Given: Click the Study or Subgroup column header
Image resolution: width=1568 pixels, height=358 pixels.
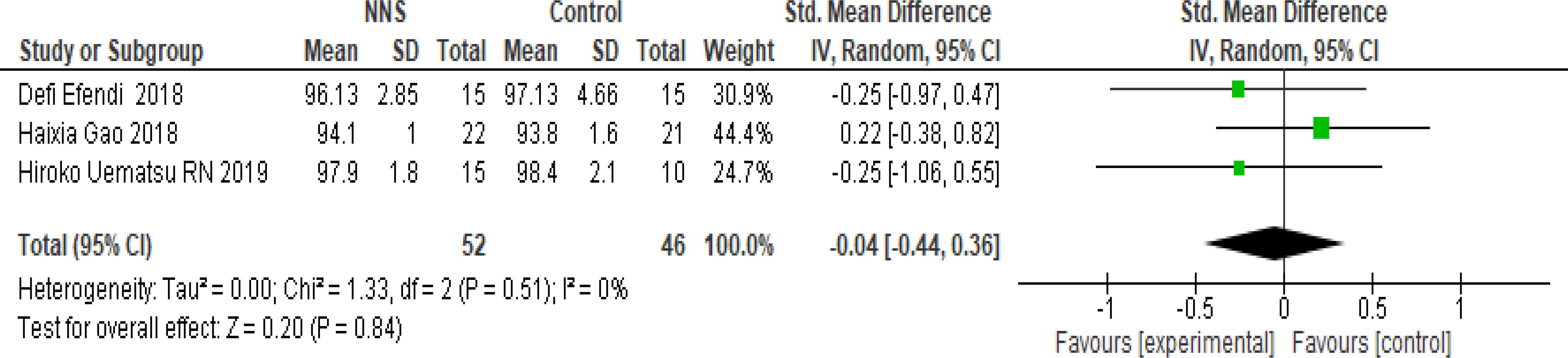Looking at the screenshot, I should pyautogui.click(x=111, y=51).
